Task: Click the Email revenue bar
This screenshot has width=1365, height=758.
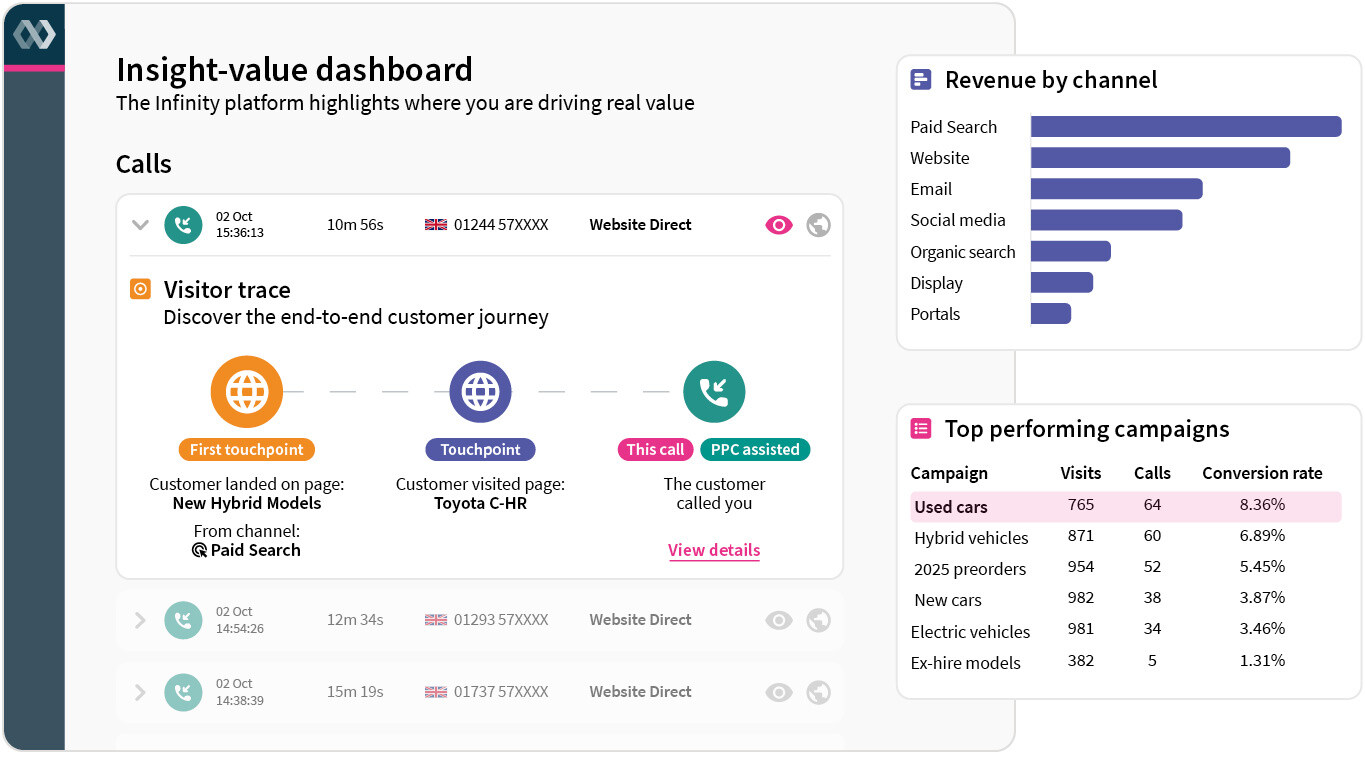Action: pyautogui.click(x=1117, y=189)
